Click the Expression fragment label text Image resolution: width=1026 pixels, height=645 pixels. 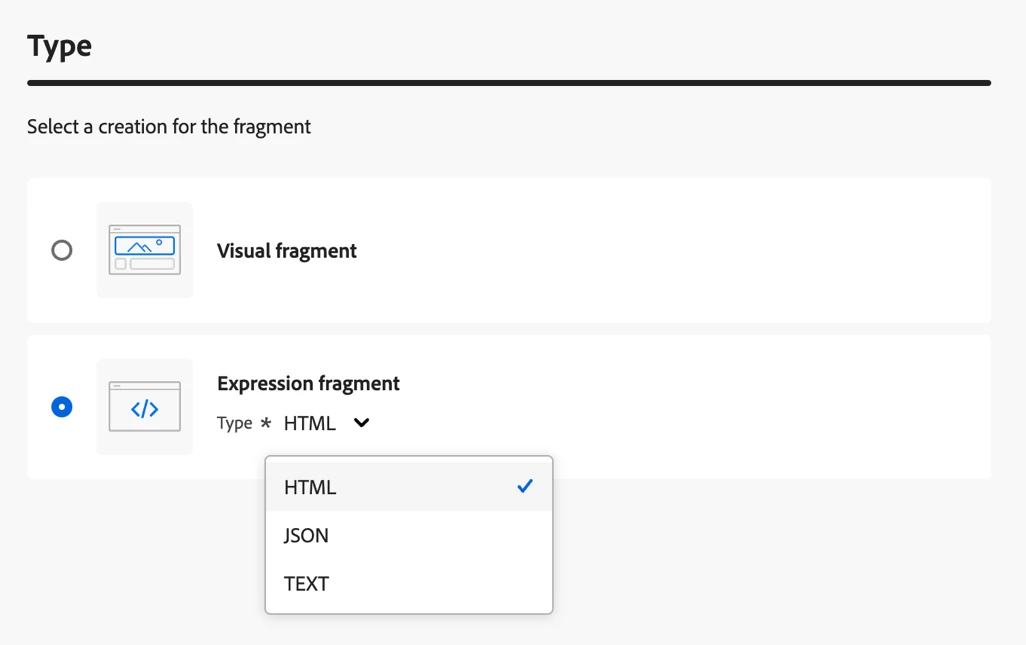[308, 383]
